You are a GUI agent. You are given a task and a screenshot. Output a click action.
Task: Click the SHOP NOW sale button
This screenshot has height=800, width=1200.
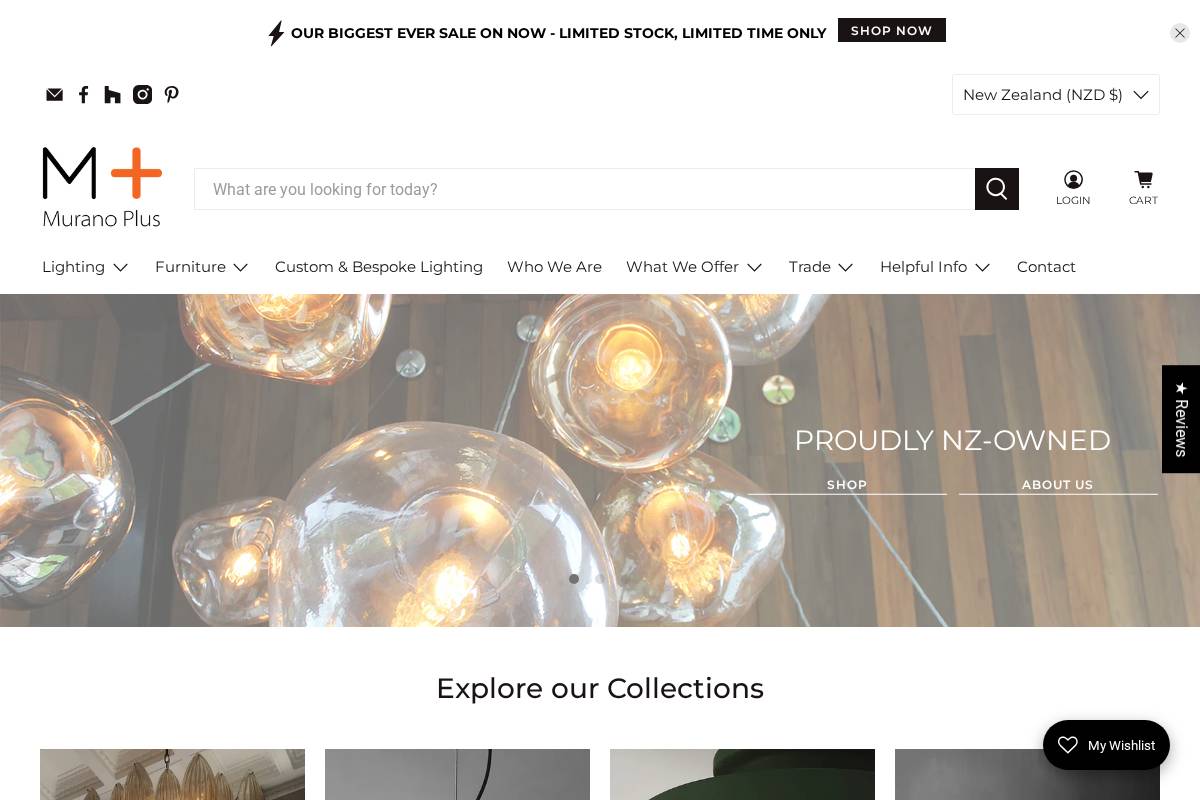click(891, 30)
